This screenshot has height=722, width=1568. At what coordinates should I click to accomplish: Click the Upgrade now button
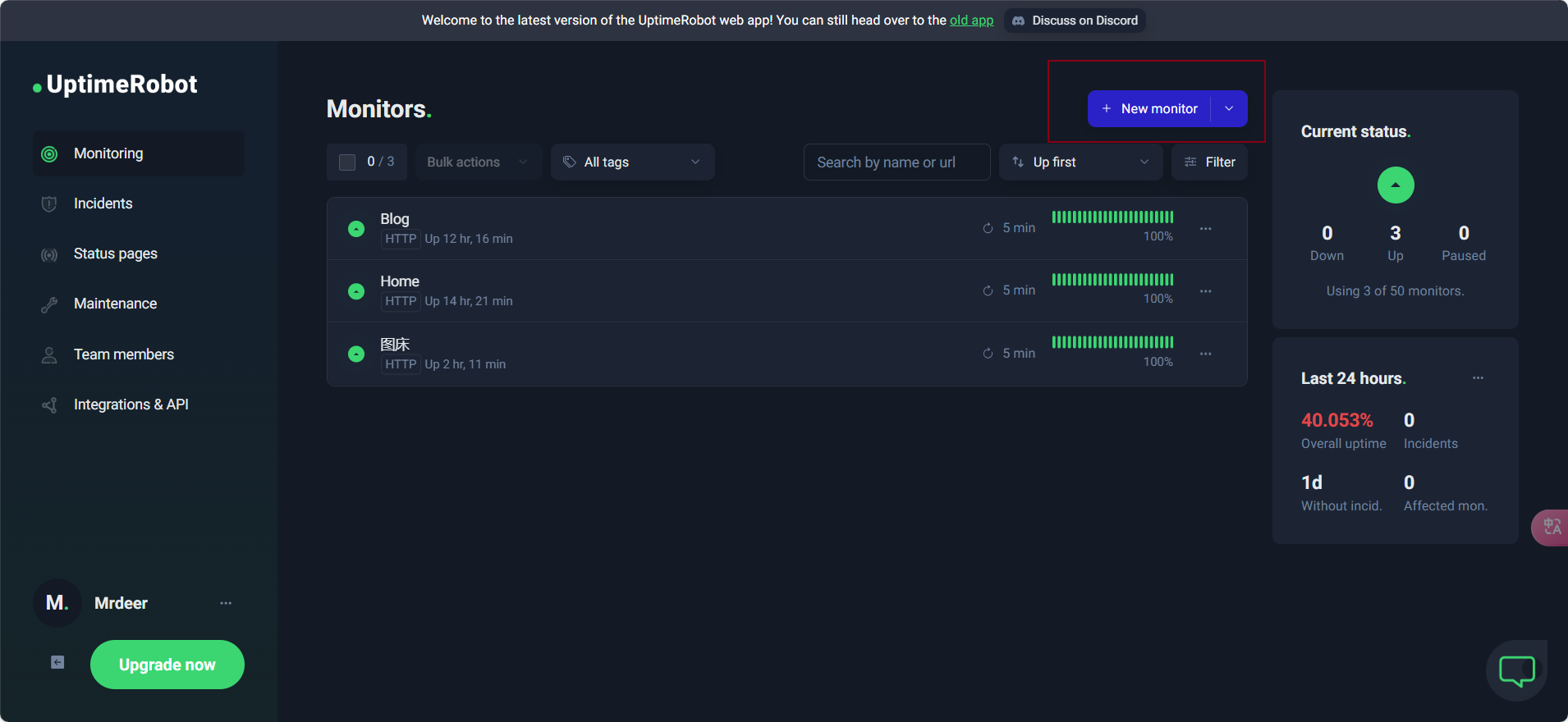tap(167, 665)
